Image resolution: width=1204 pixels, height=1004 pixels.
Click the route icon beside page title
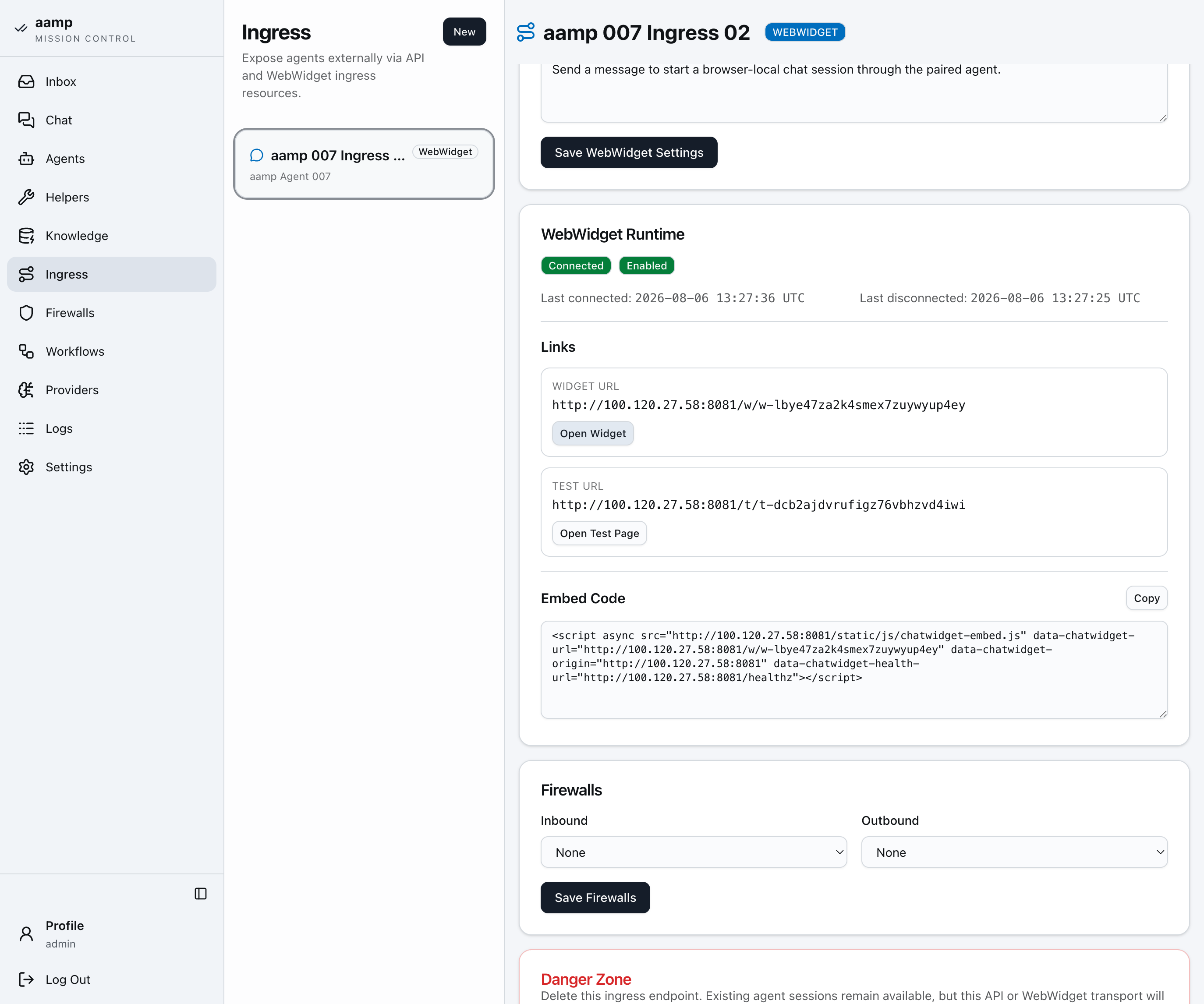(x=526, y=32)
